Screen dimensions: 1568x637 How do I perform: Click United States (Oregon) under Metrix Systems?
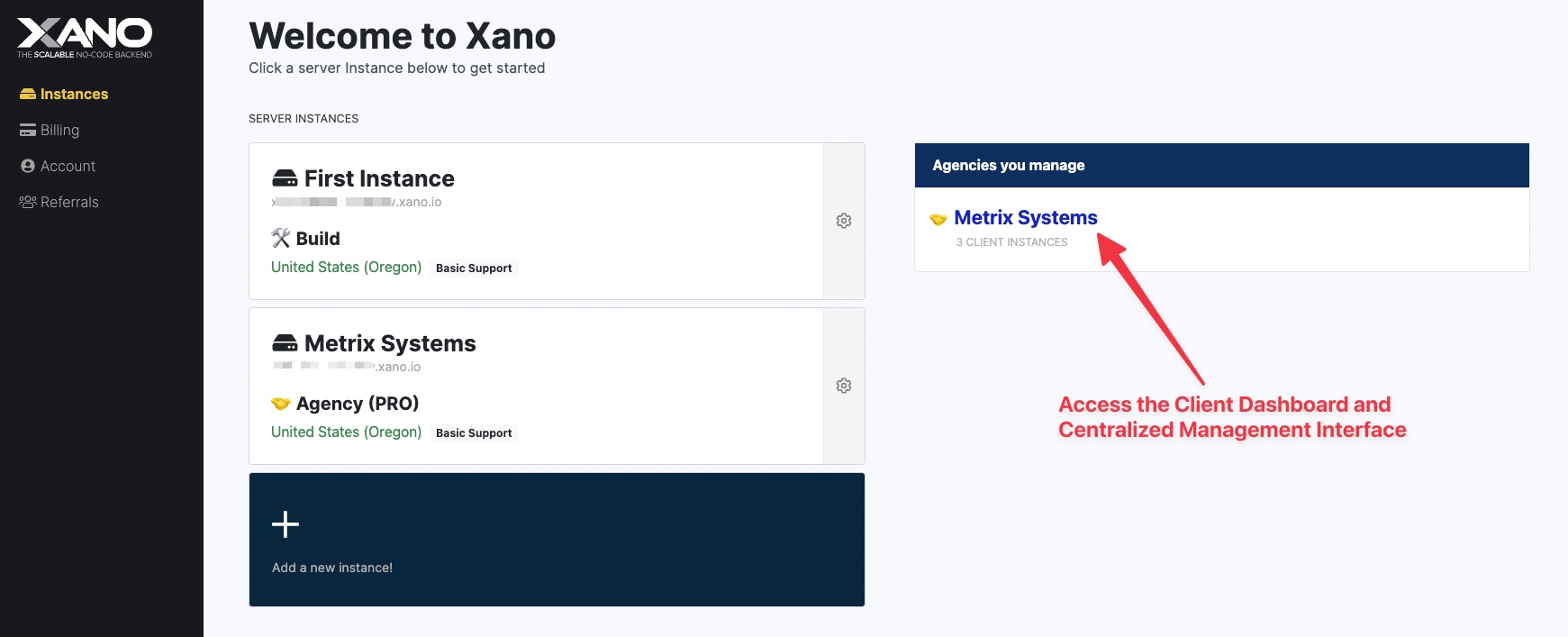347,432
